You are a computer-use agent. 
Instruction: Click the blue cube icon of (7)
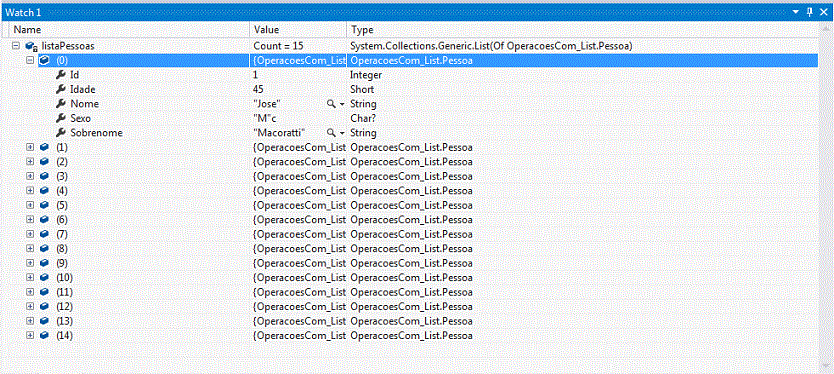(44, 234)
